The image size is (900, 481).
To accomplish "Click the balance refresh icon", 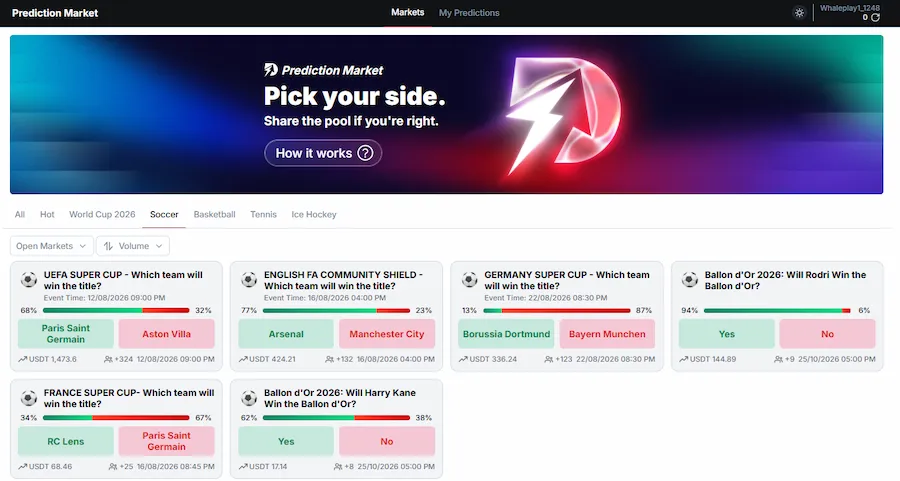I will click(x=875, y=17).
